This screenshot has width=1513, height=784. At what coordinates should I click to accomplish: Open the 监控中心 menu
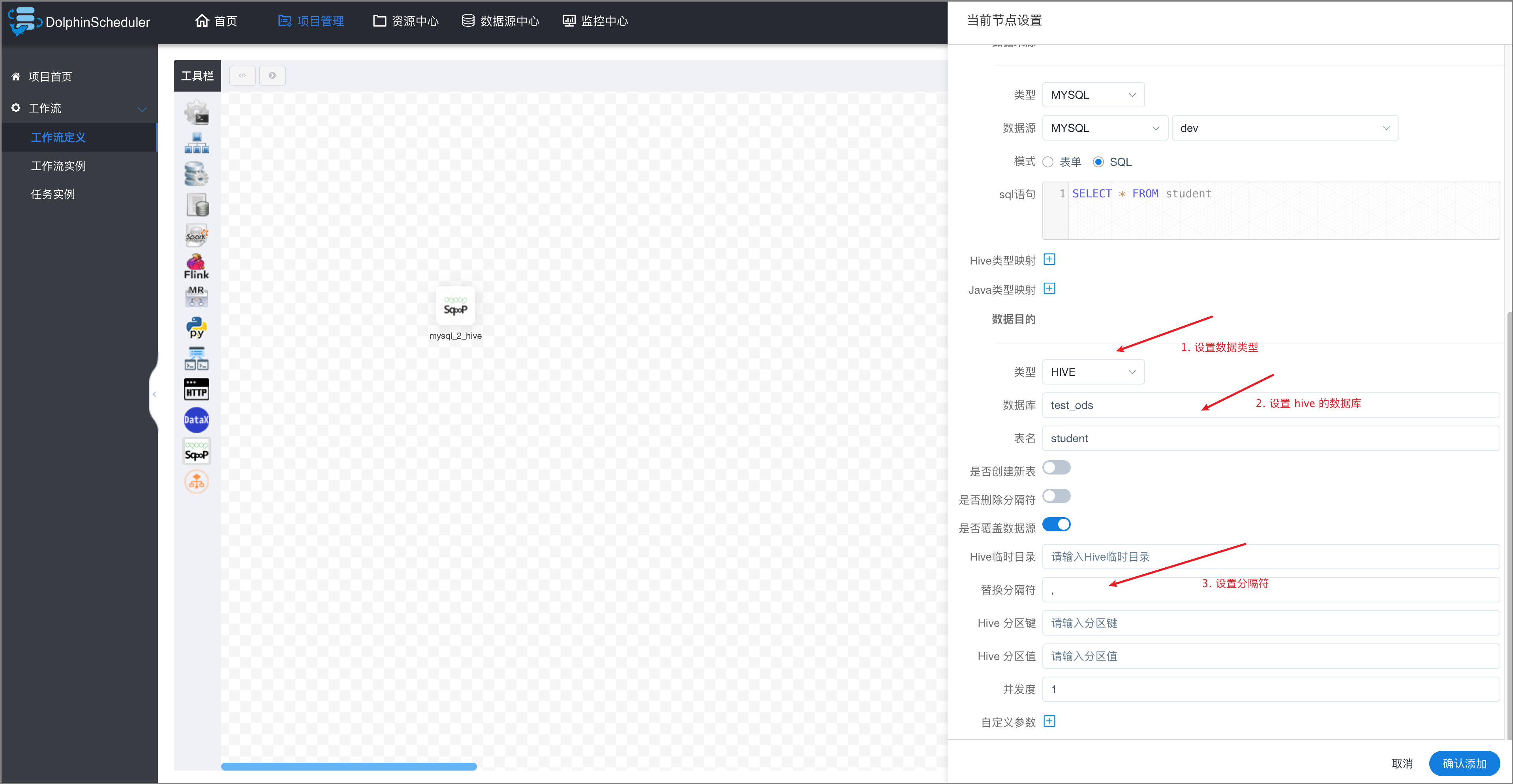point(594,21)
